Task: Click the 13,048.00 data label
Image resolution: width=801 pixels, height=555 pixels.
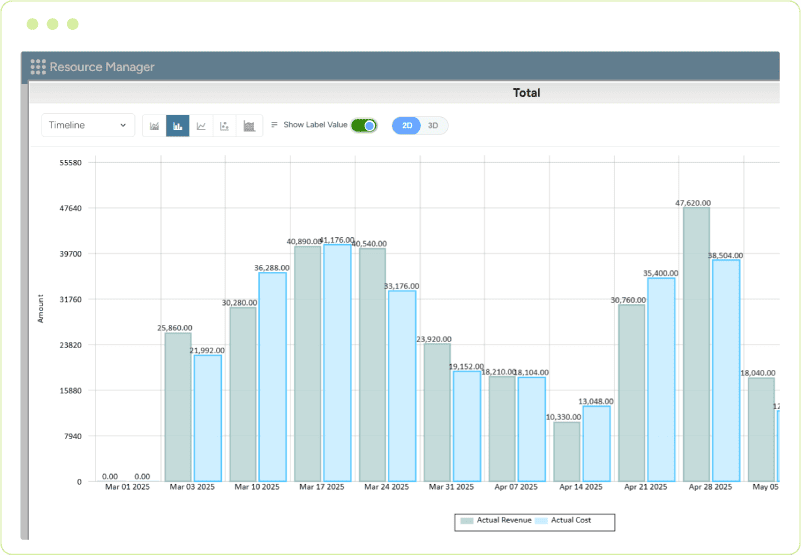Action: pyautogui.click(x=596, y=402)
